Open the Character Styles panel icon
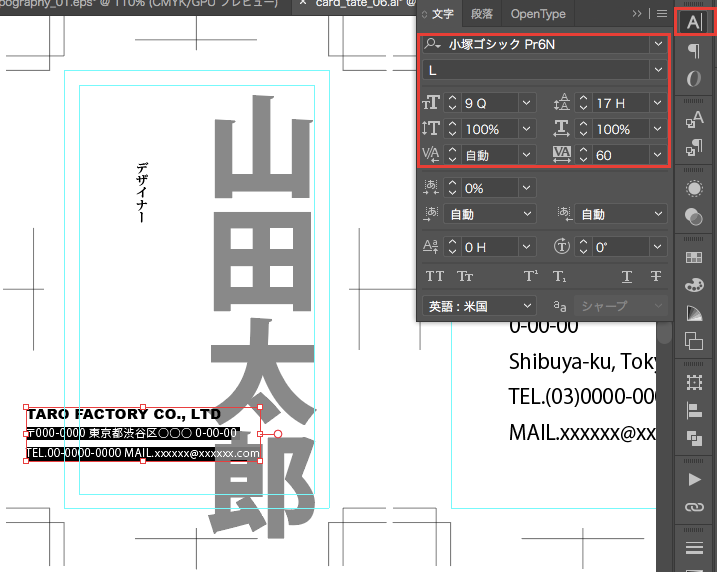 click(x=693, y=122)
